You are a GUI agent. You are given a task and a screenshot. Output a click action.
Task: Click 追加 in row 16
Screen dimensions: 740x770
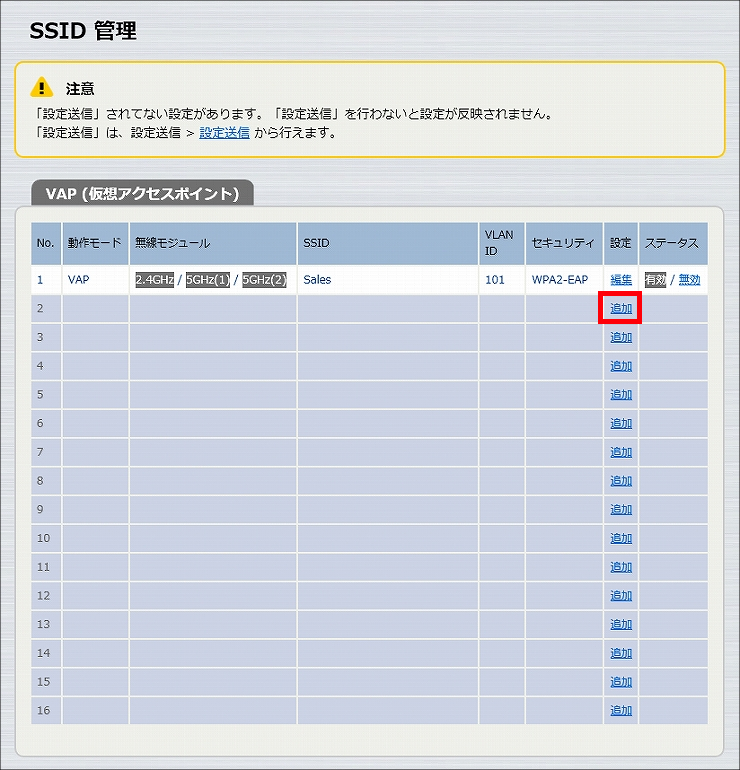[621, 710]
